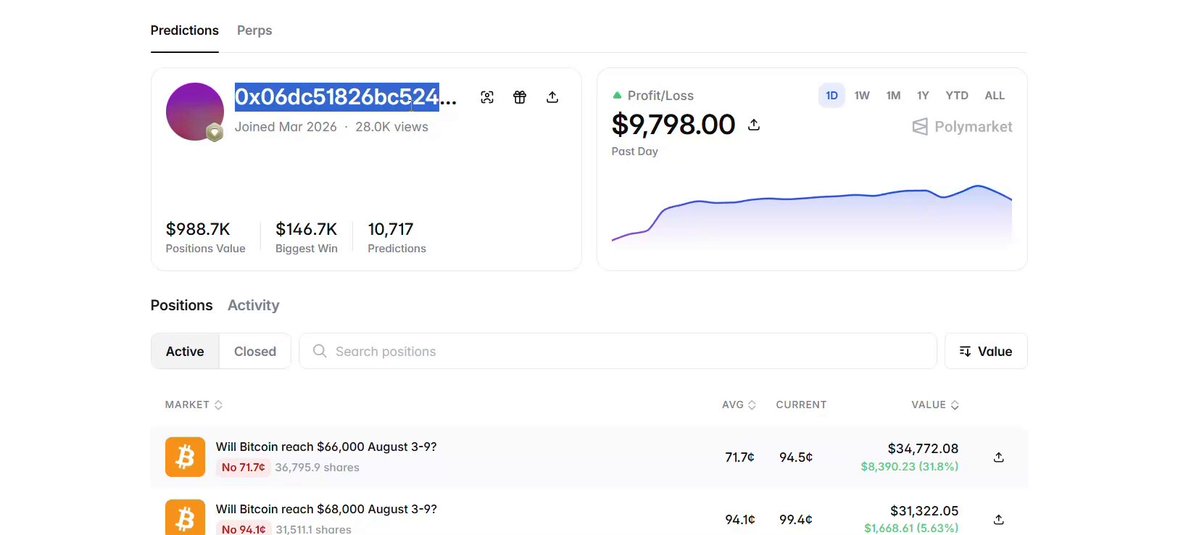Click the $988.7K Positions Value stat

click(x=205, y=237)
